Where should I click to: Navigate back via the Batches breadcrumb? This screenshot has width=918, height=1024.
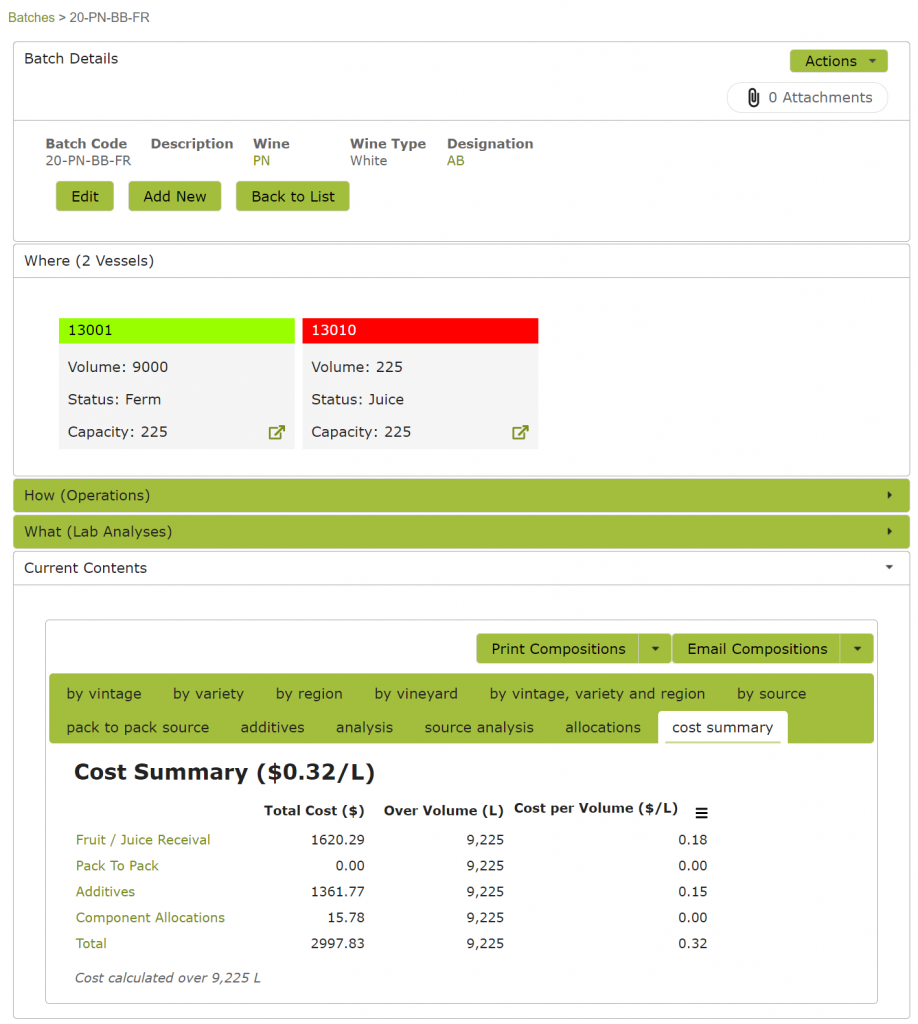tap(31, 17)
